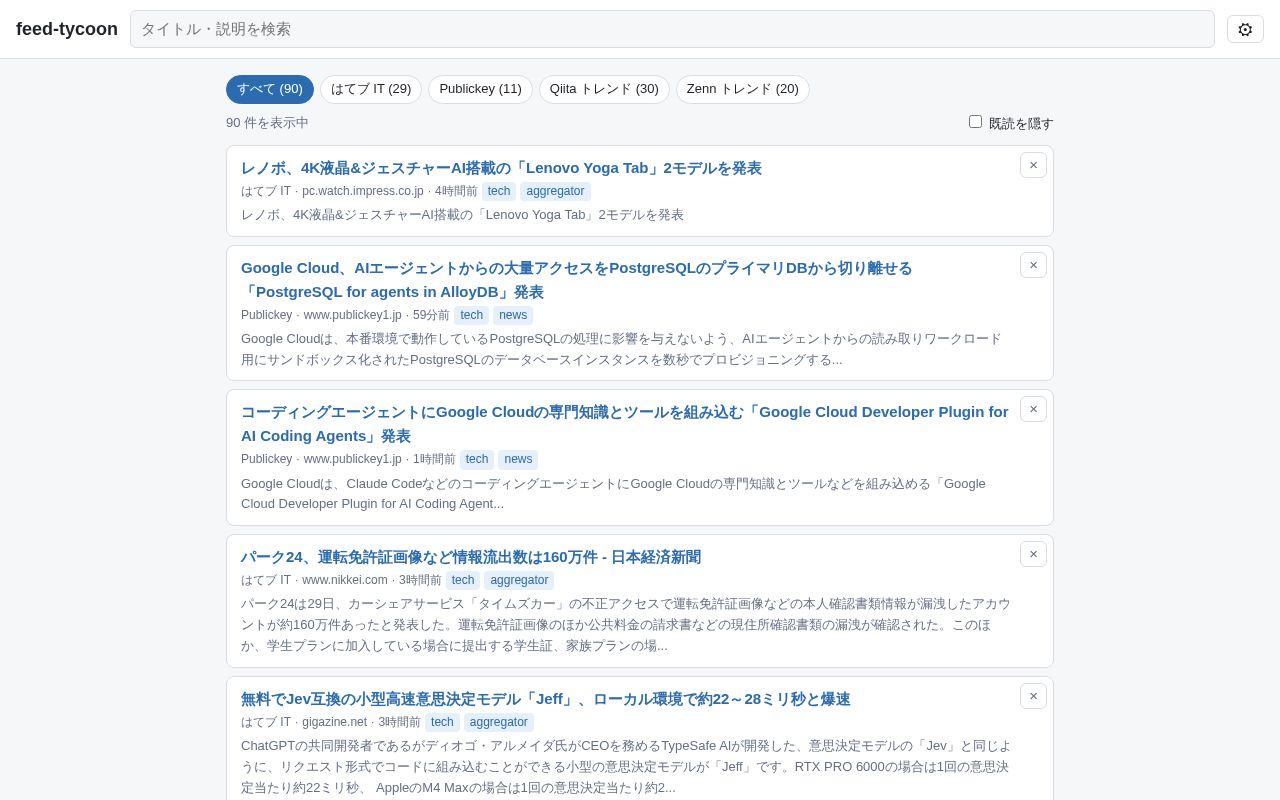Dismiss the Google Cloud Developer Plugin article
The width and height of the screenshot is (1280, 800).
[1033, 409]
